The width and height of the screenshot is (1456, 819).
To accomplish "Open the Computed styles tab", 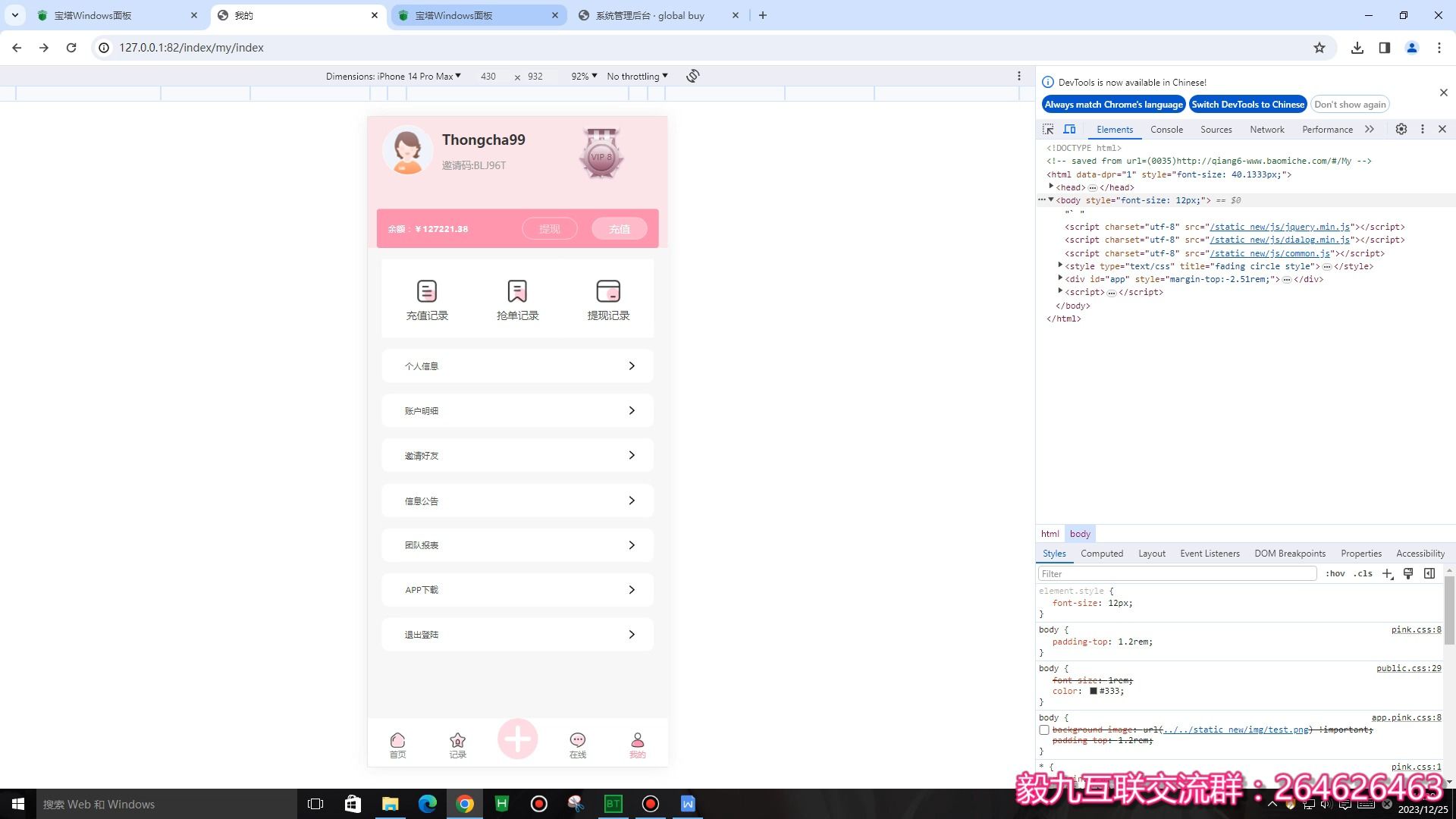I will pos(1102,554).
